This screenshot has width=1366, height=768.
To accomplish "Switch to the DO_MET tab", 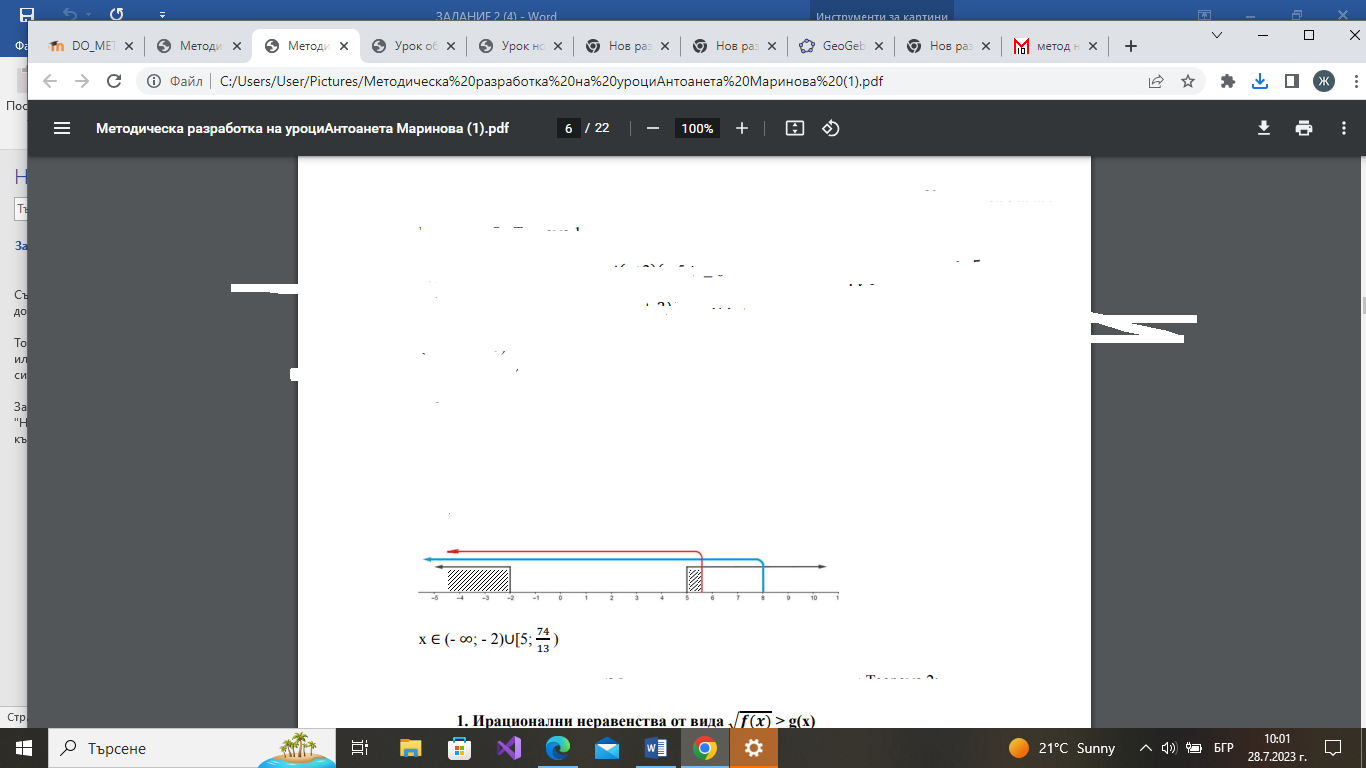I will [x=91, y=46].
